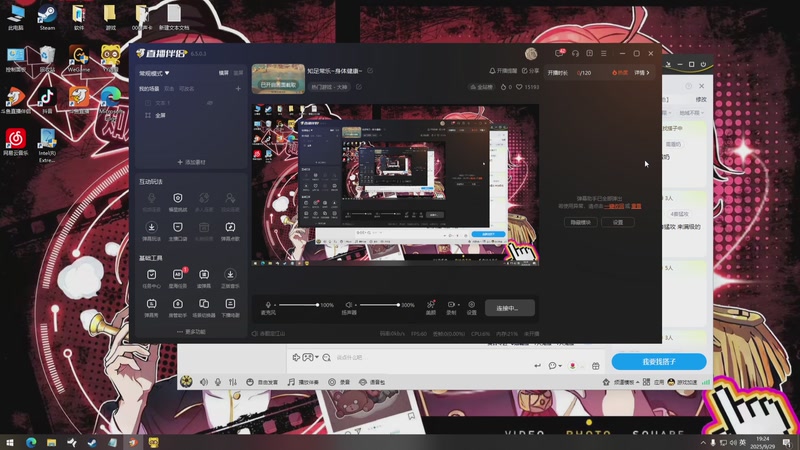
Task: Open the 主播口袋 feature
Action: [x=178, y=231]
